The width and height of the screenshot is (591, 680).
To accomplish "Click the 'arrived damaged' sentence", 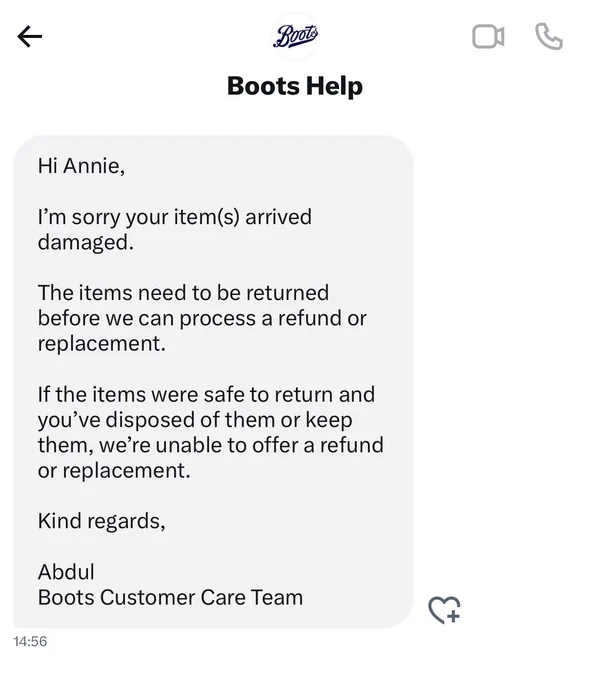I will 174,229.
